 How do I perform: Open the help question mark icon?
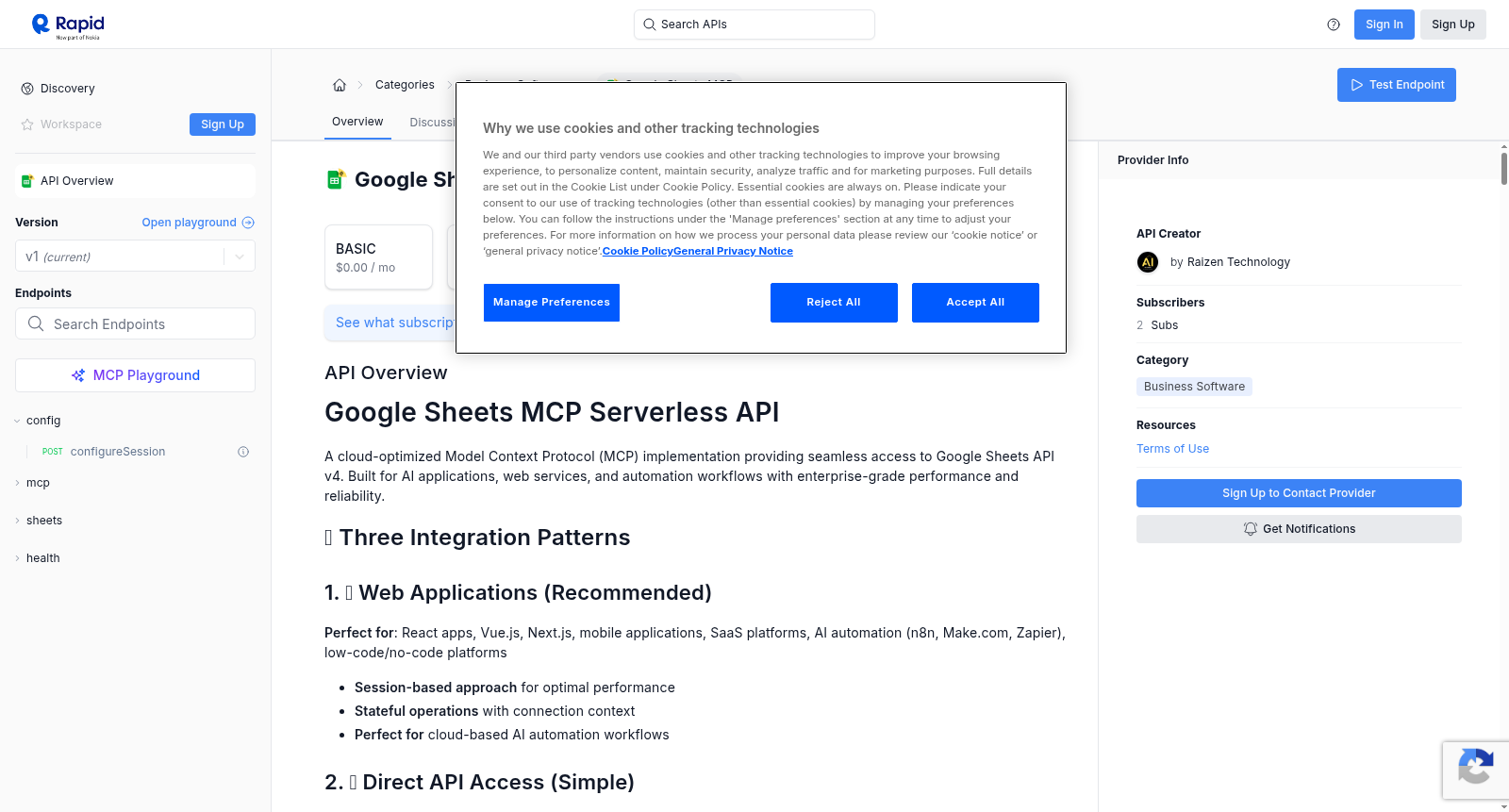point(1334,25)
